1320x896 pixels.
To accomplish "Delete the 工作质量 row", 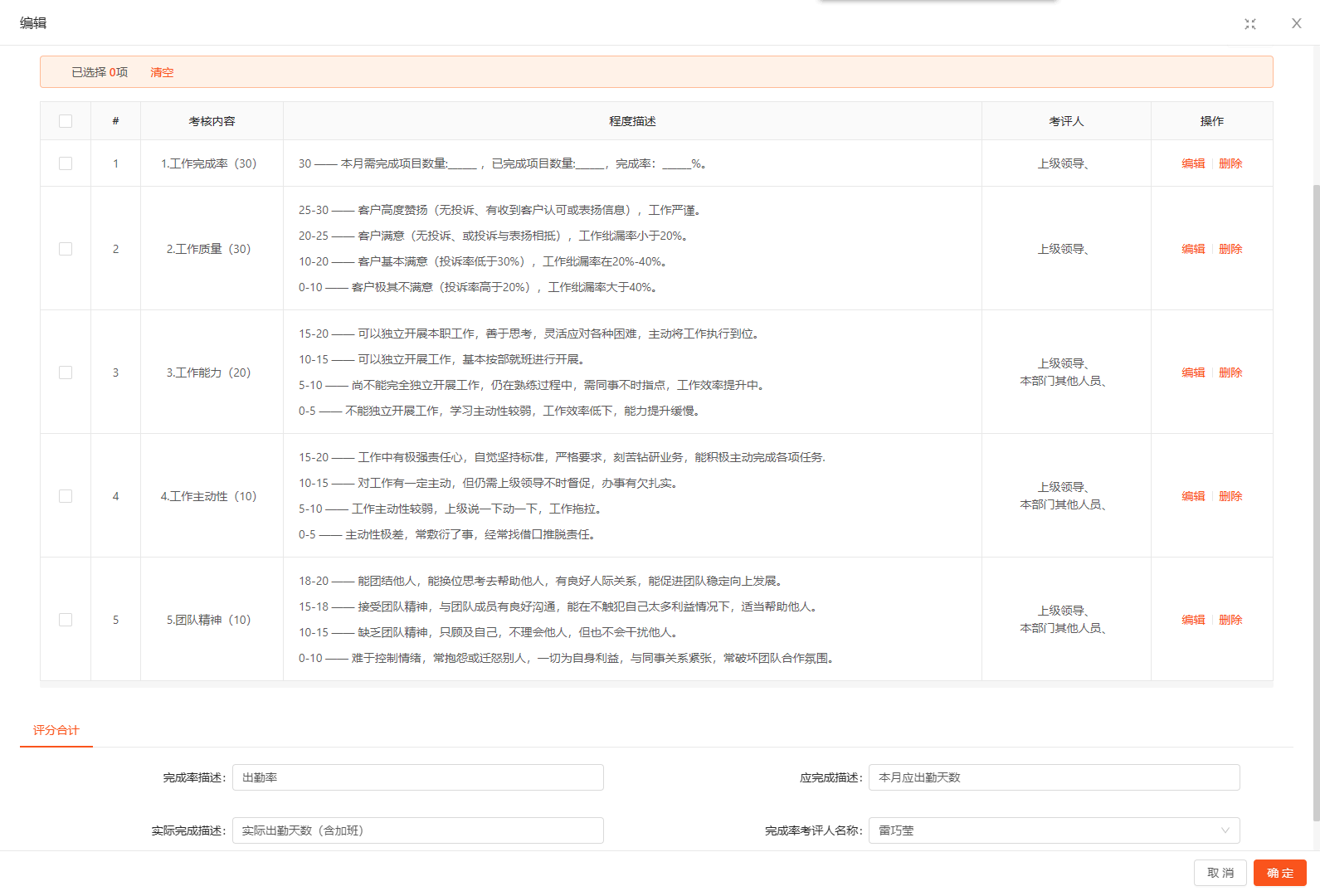I will (x=1230, y=249).
